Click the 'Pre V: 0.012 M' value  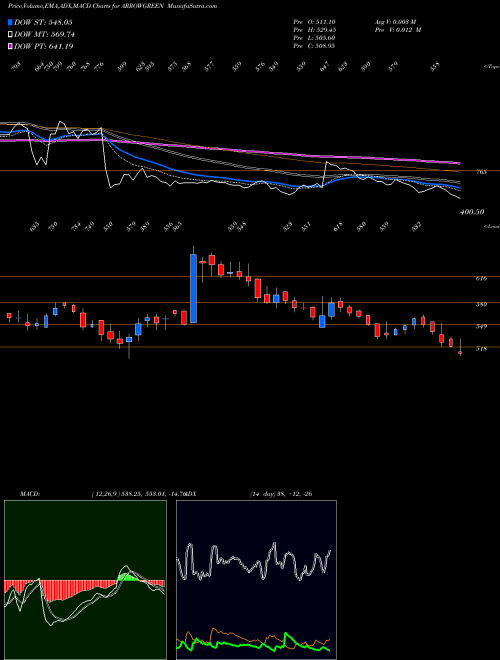point(398,30)
